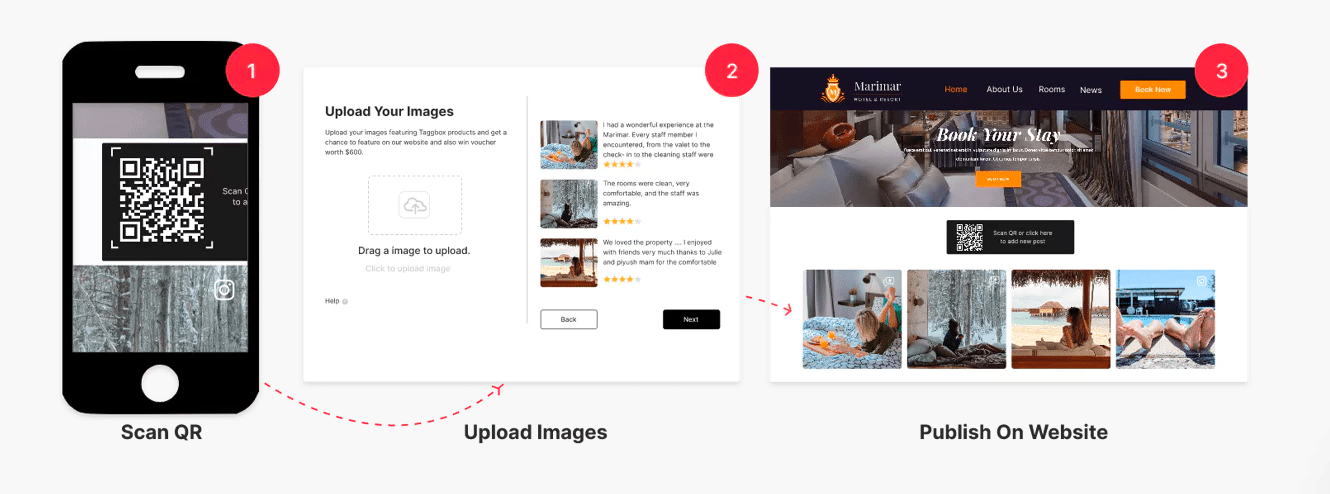Image resolution: width=1330 pixels, height=494 pixels.
Task: Click the Back button
Action: tap(568, 319)
